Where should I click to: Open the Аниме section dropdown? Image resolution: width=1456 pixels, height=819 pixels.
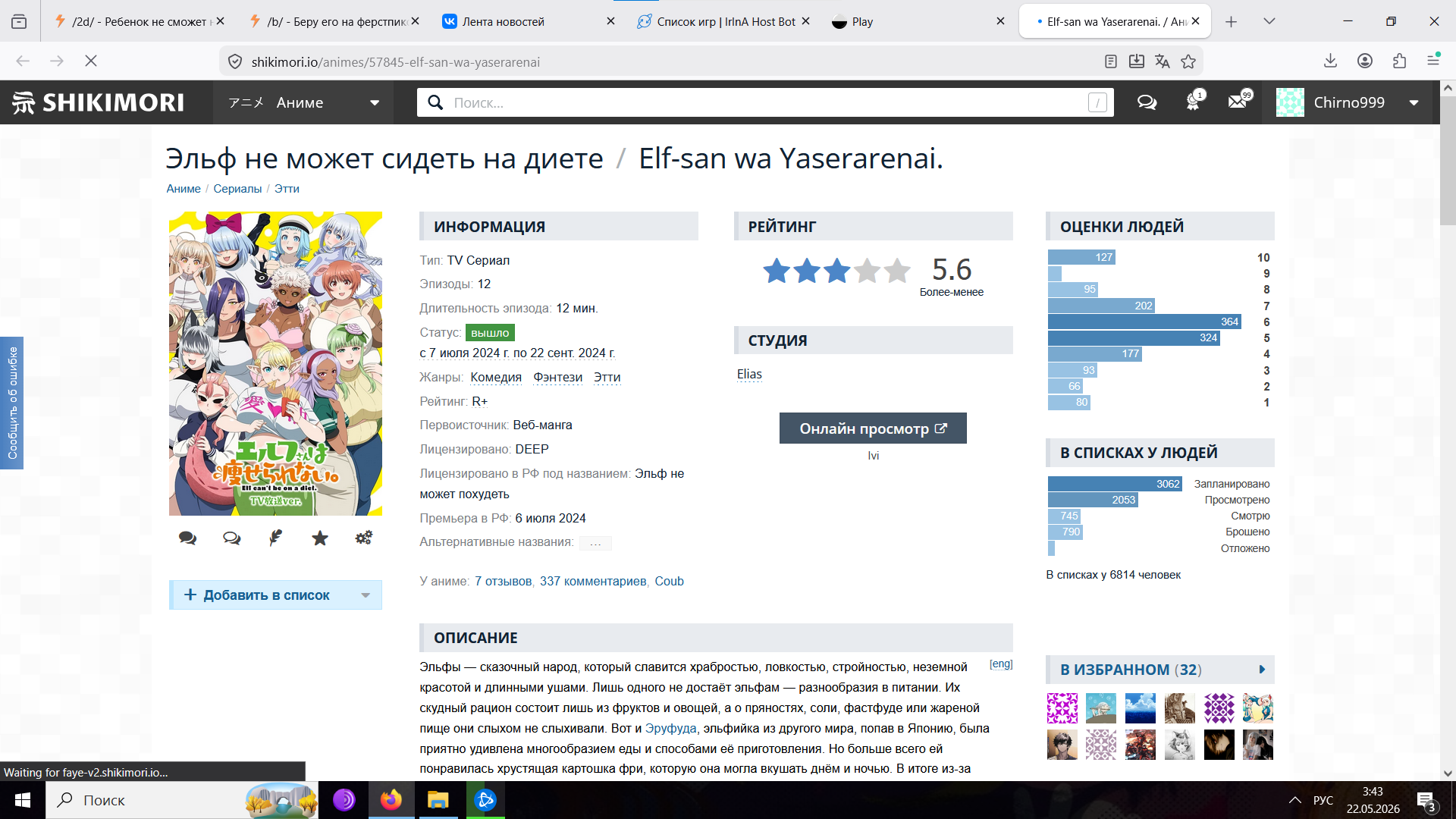click(x=304, y=102)
